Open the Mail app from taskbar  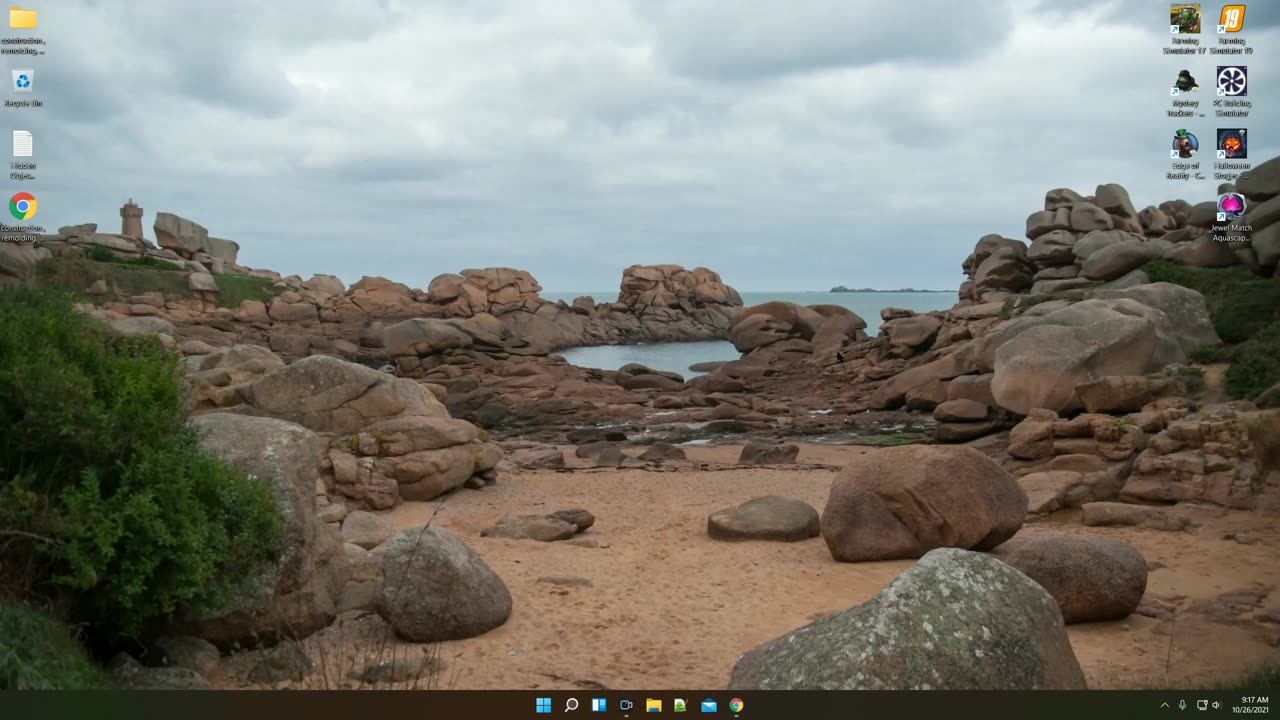tap(709, 705)
